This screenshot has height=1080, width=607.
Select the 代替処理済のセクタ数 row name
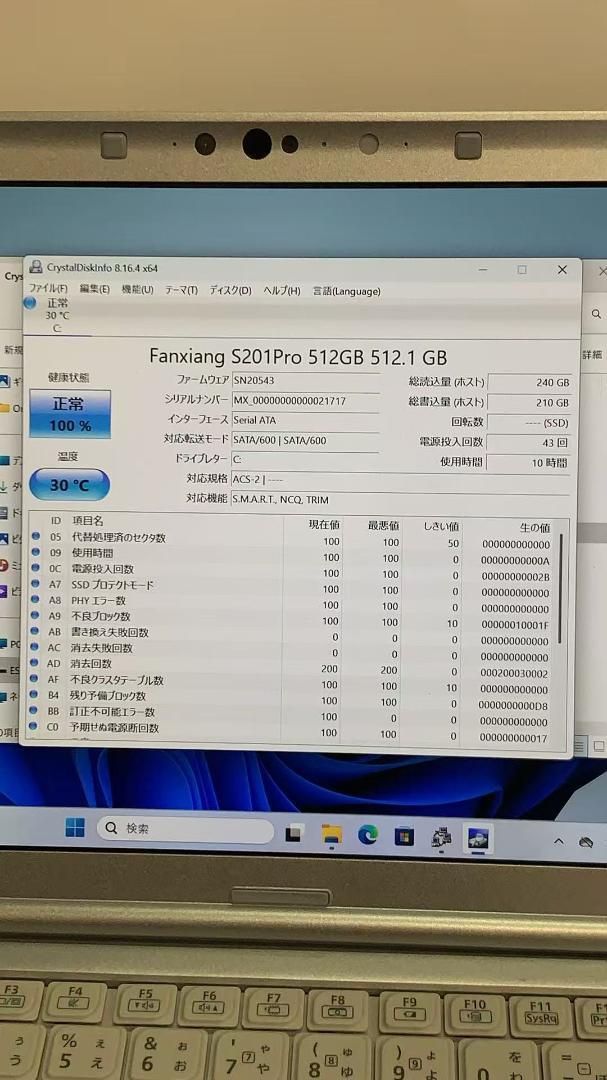coord(118,537)
